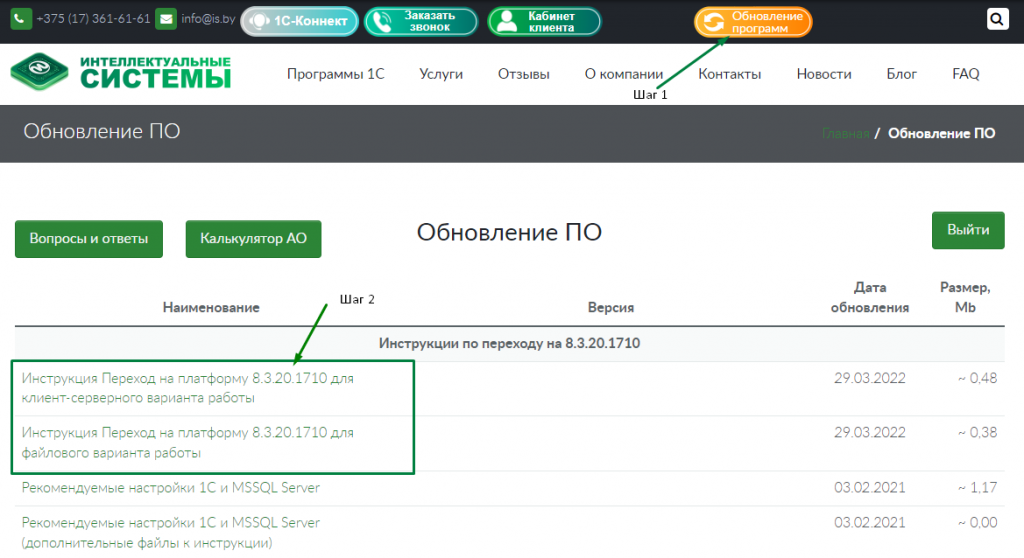The image size is (1024, 558).
Task: Click the Выйти button
Action: (x=968, y=230)
